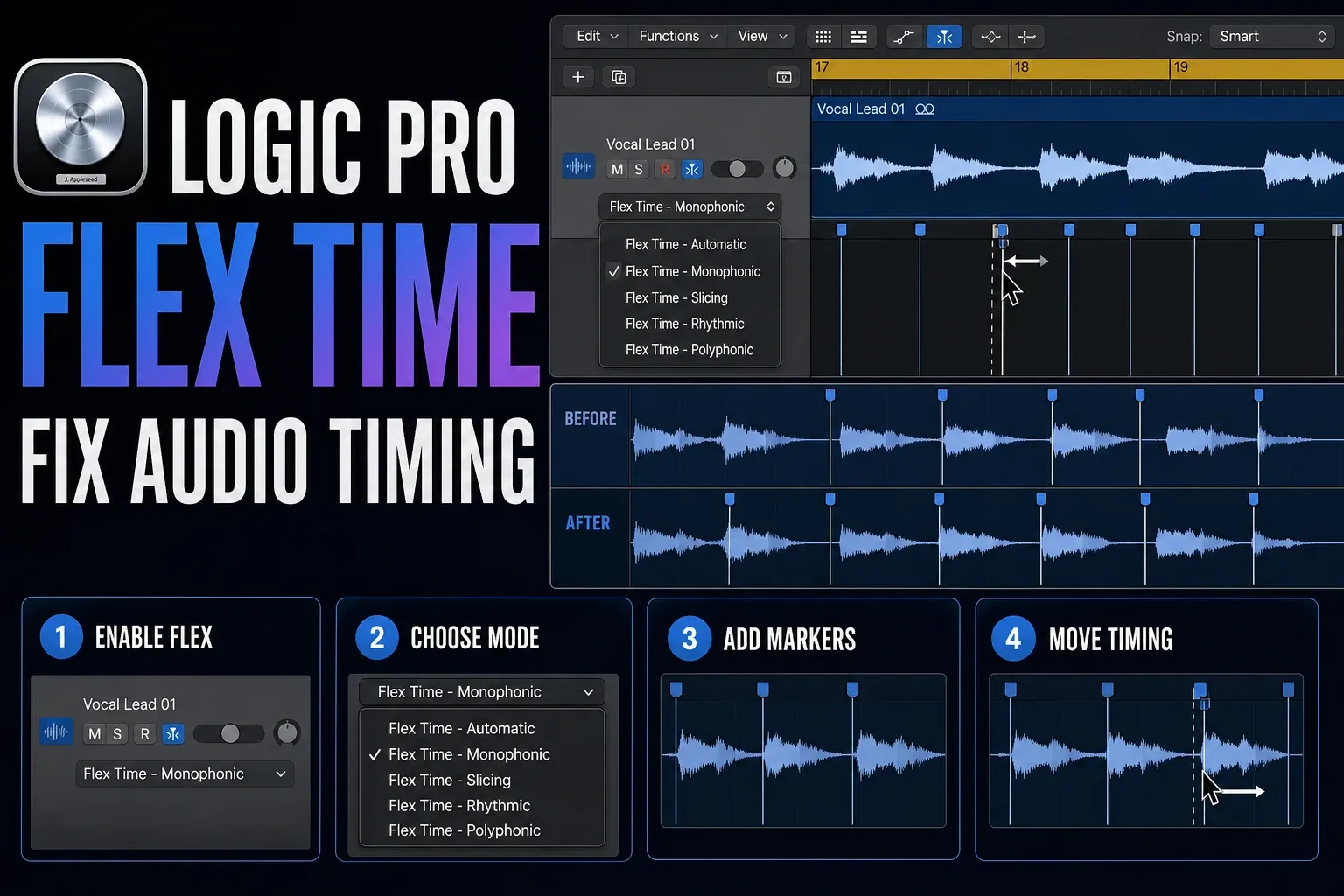Open Flex Time dropdown in Choose Mode panel
This screenshot has height=896, width=1344.
(482, 692)
